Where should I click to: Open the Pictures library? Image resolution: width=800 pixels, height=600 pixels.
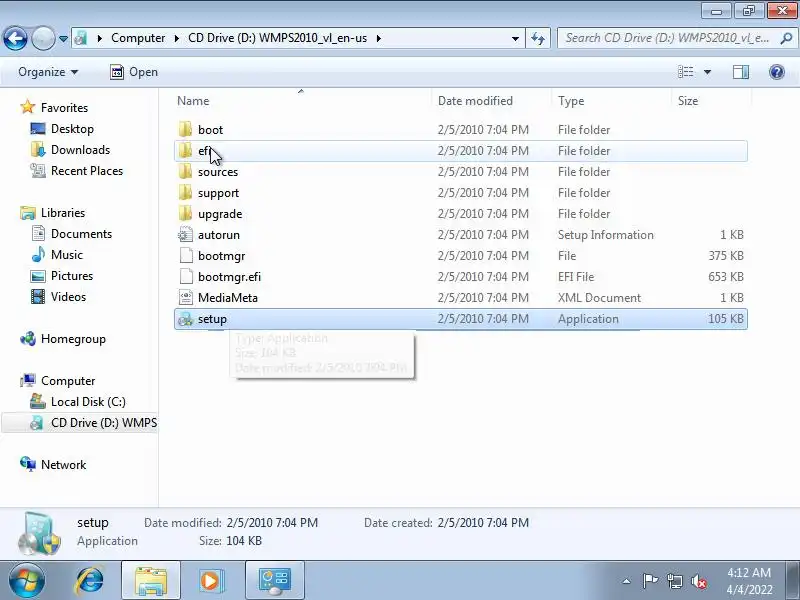pyautogui.click(x=71, y=276)
